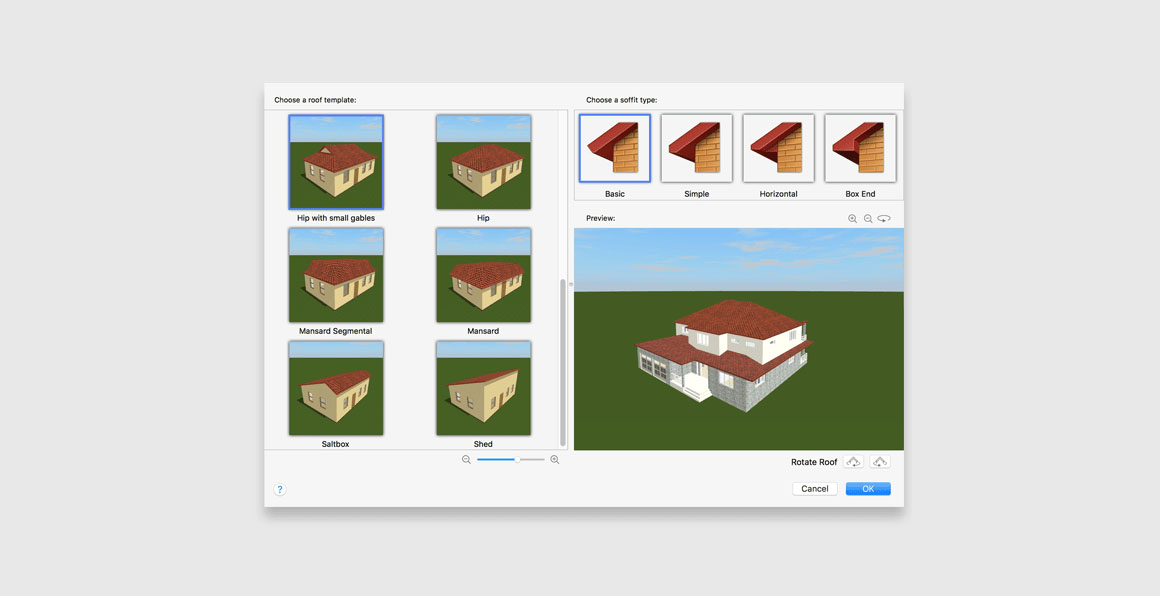
Task: Click the 'Hip with small gables' label
Action: [x=336, y=218]
